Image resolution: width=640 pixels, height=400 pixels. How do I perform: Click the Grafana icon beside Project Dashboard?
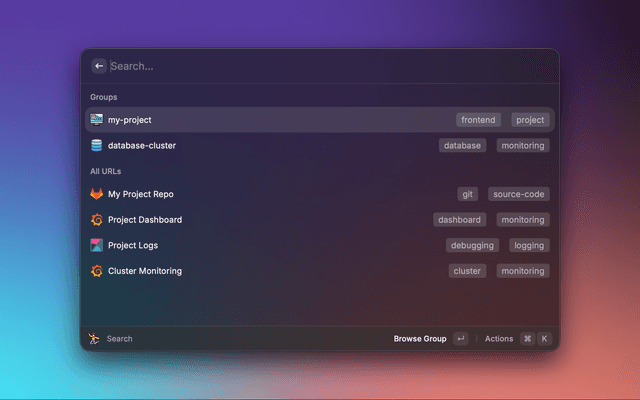[97, 220]
